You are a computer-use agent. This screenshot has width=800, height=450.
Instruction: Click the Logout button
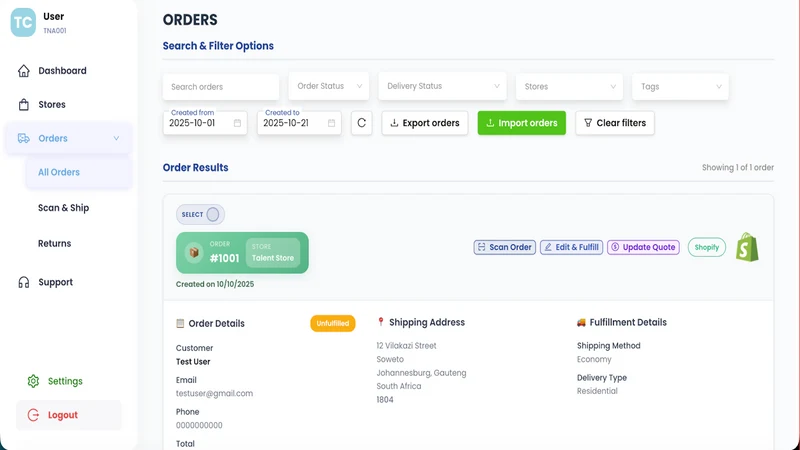pyautogui.click(x=68, y=415)
